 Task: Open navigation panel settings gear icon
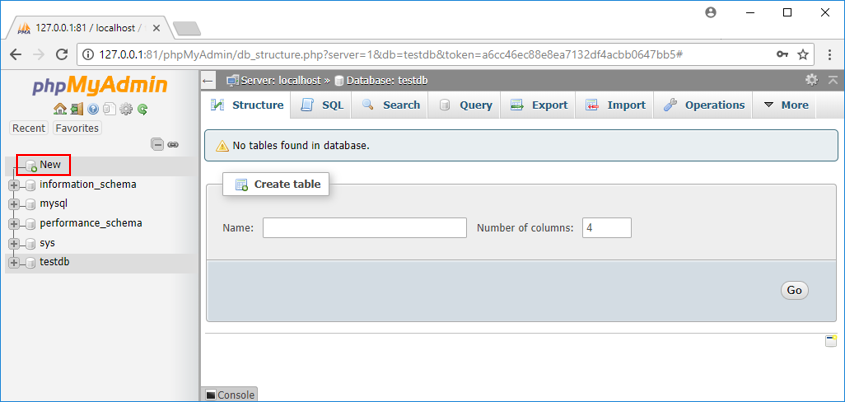point(126,109)
